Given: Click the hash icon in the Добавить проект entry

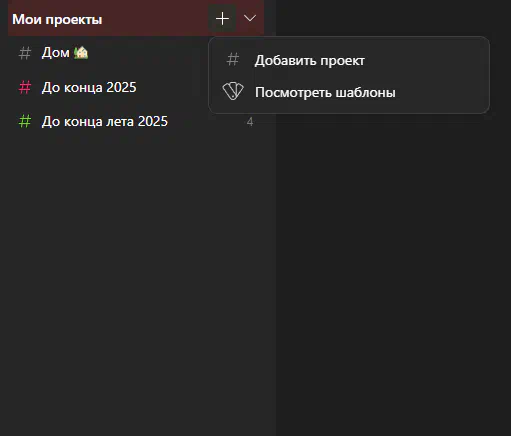Looking at the screenshot, I should point(233,60).
